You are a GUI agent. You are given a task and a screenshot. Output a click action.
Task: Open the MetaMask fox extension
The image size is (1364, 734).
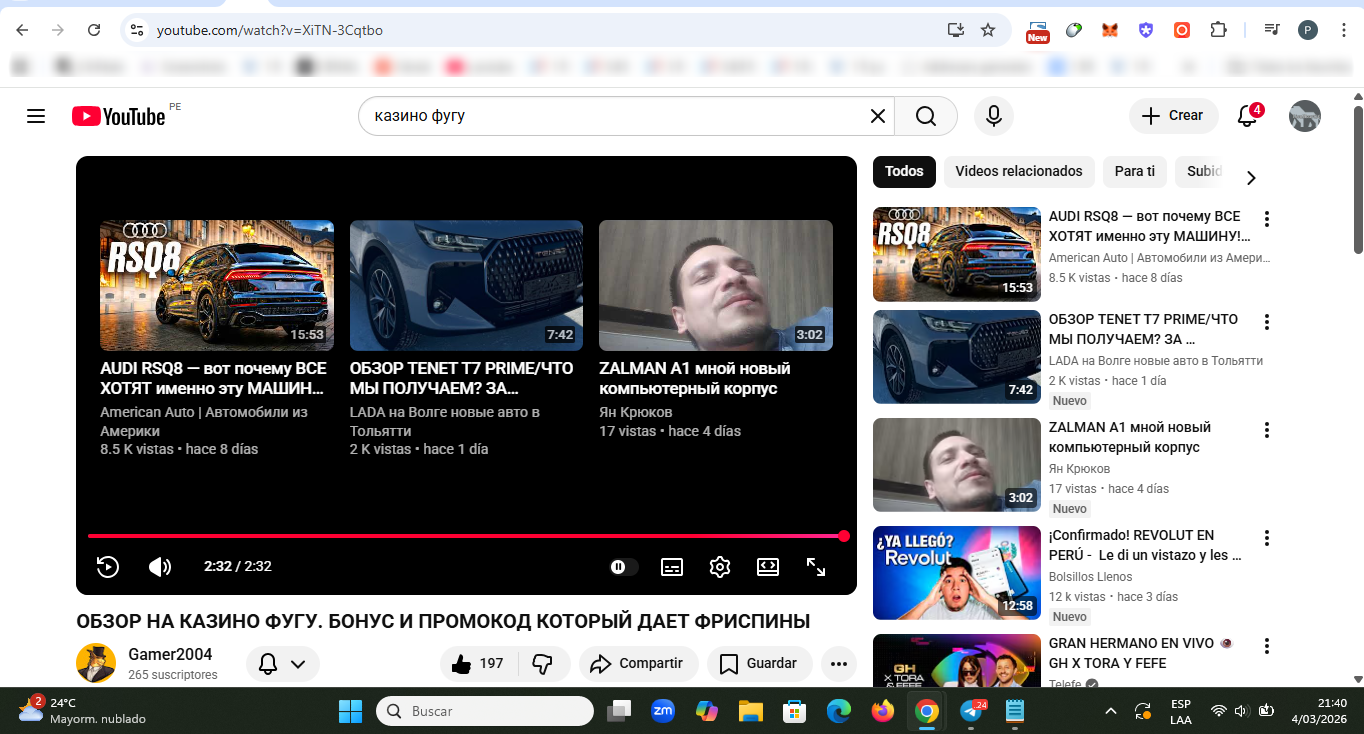1110,30
